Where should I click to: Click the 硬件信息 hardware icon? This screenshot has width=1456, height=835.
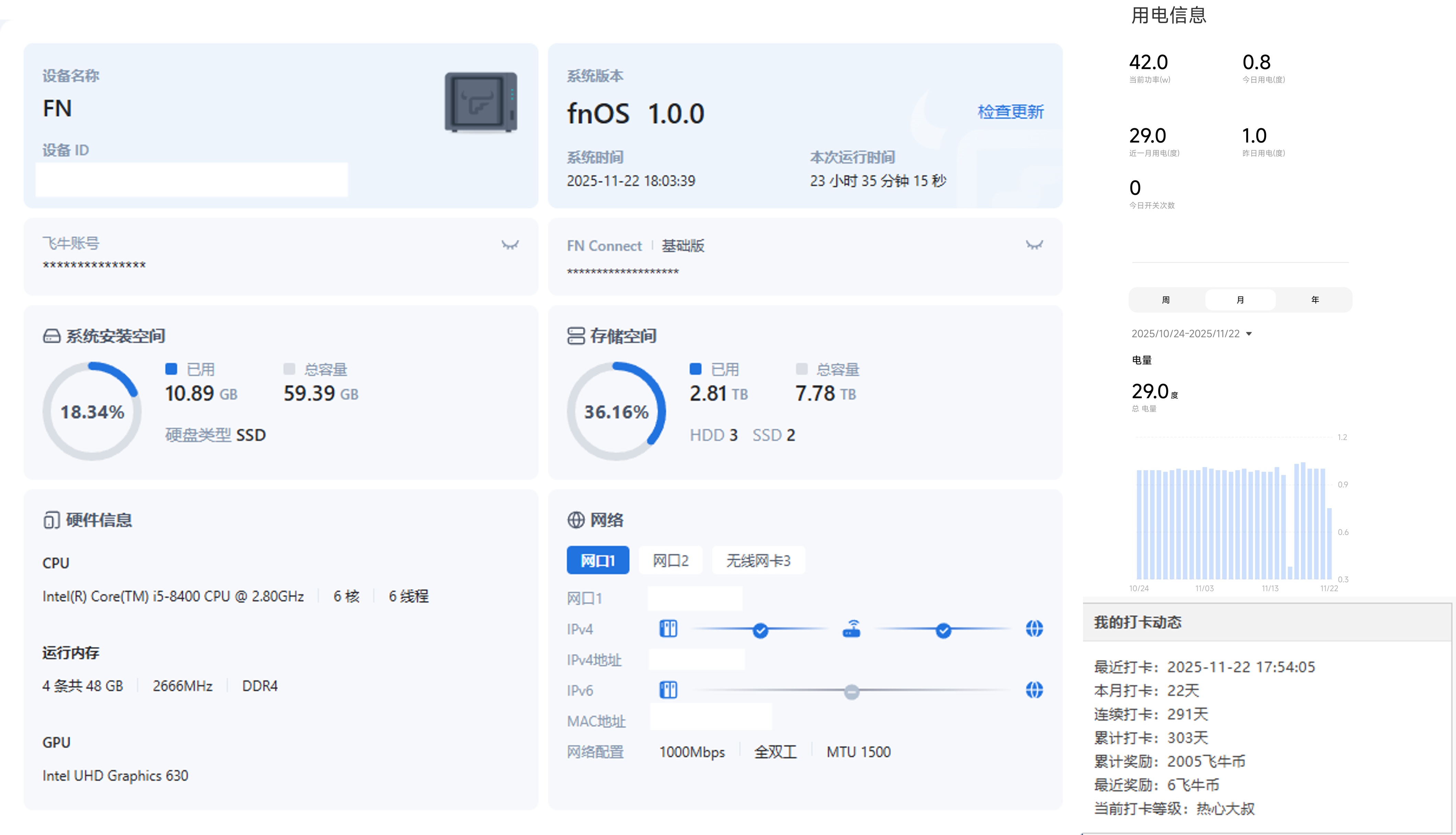point(51,520)
